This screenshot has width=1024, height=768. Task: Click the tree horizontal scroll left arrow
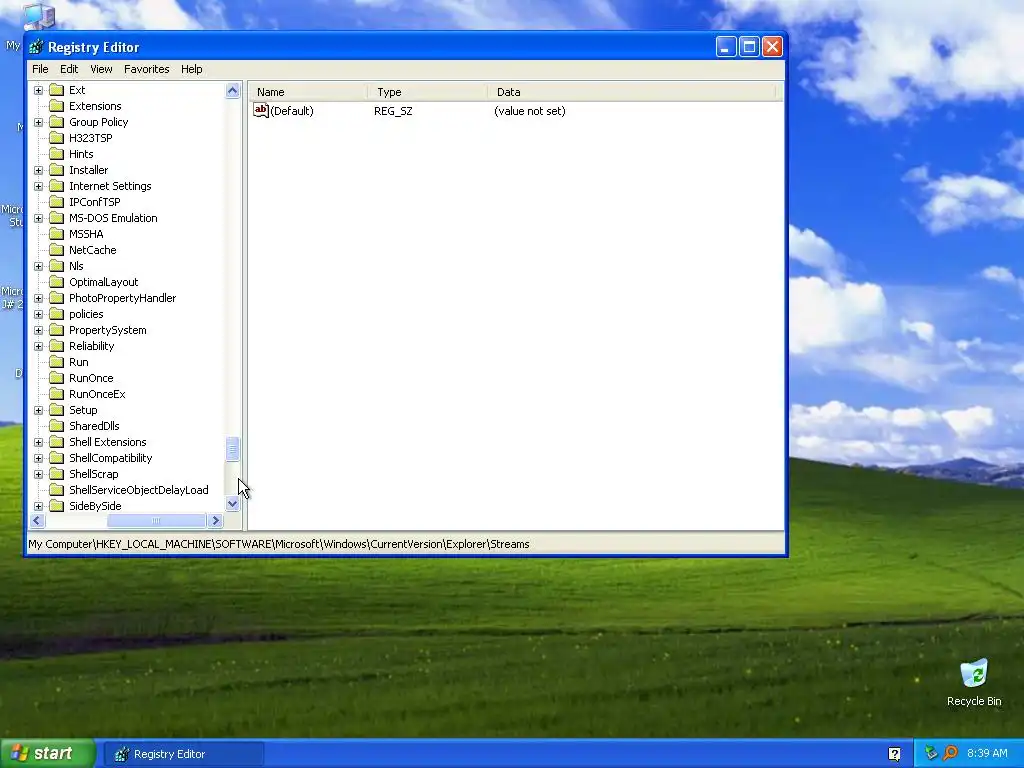tap(37, 520)
